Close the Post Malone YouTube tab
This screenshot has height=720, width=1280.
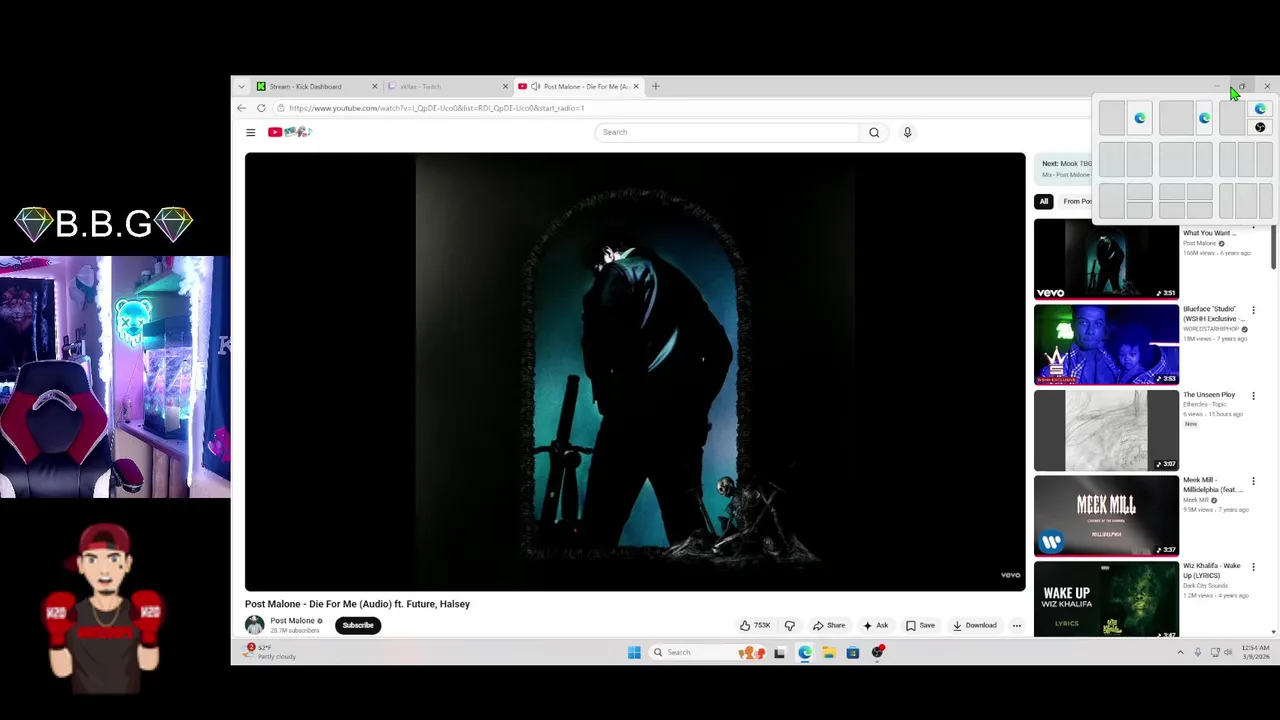pyautogui.click(x=636, y=86)
